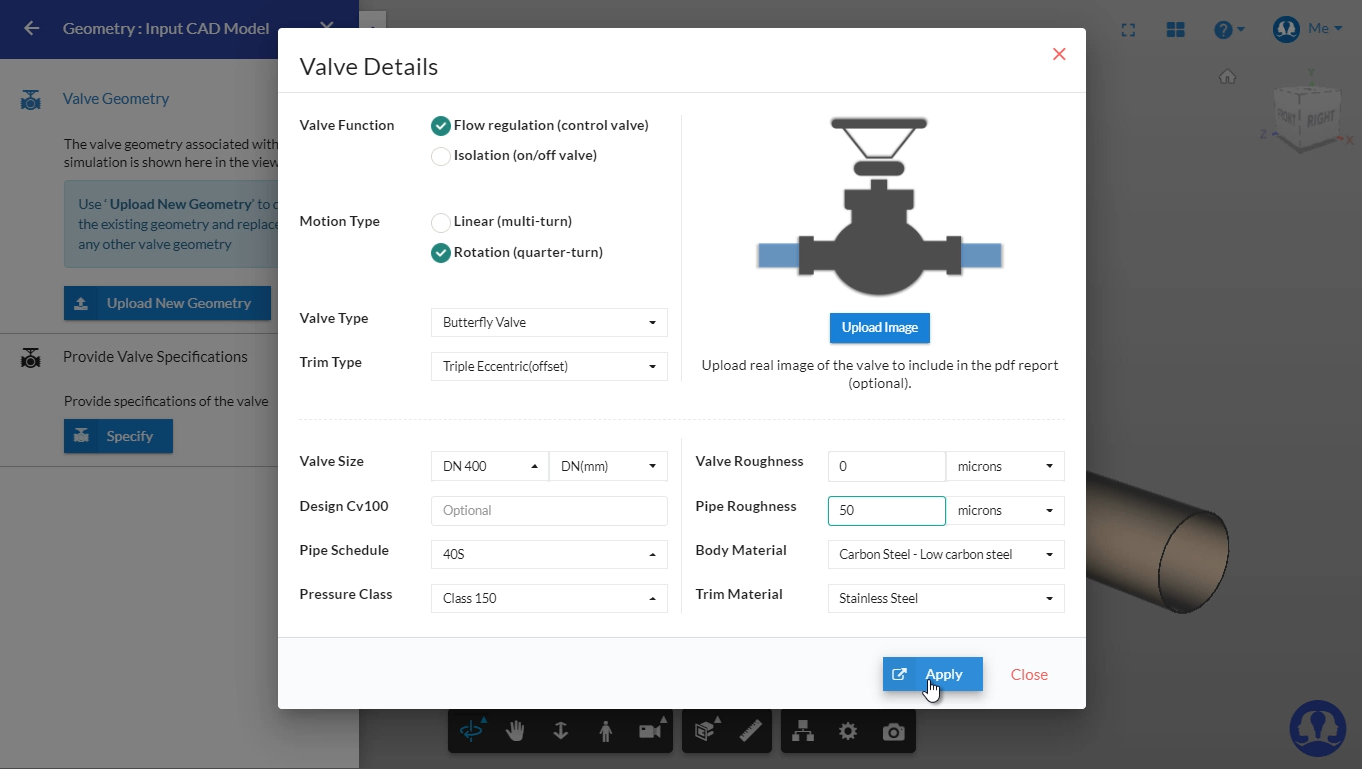Open the video camera view options
The image size is (1362, 769).
(651, 731)
